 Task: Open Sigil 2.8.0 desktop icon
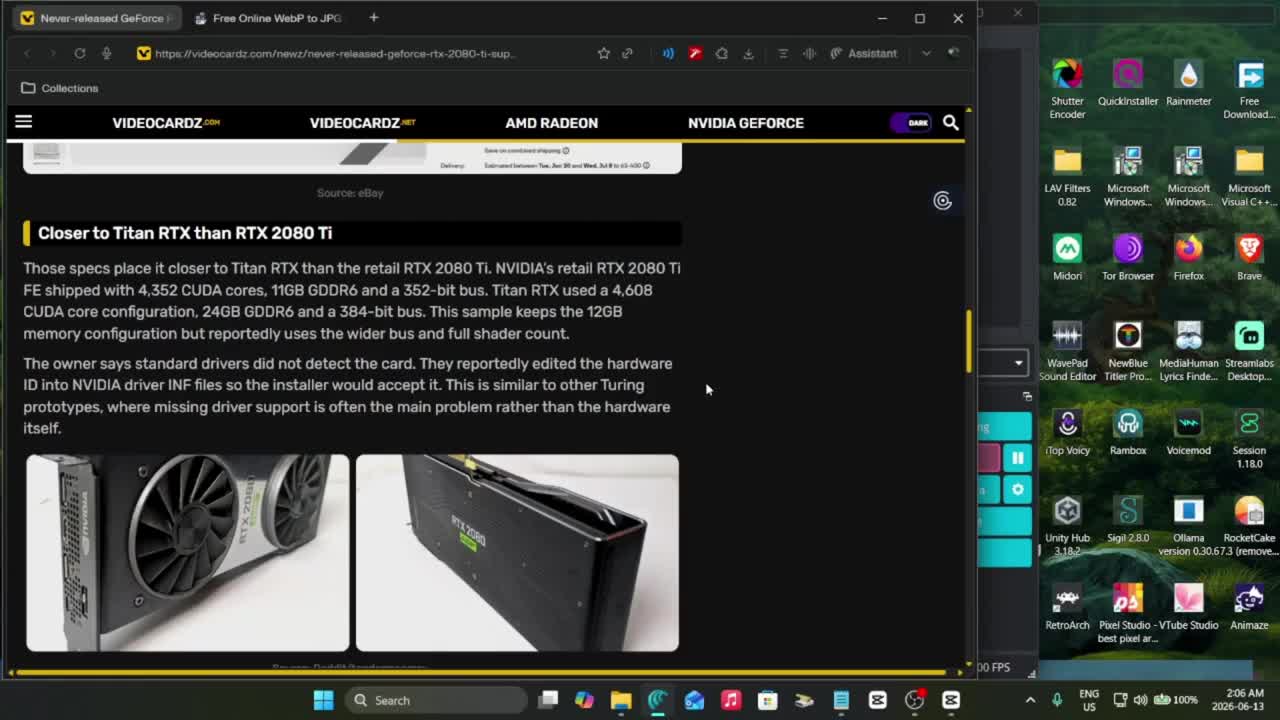pyautogui.click(x=1128, y=520)
